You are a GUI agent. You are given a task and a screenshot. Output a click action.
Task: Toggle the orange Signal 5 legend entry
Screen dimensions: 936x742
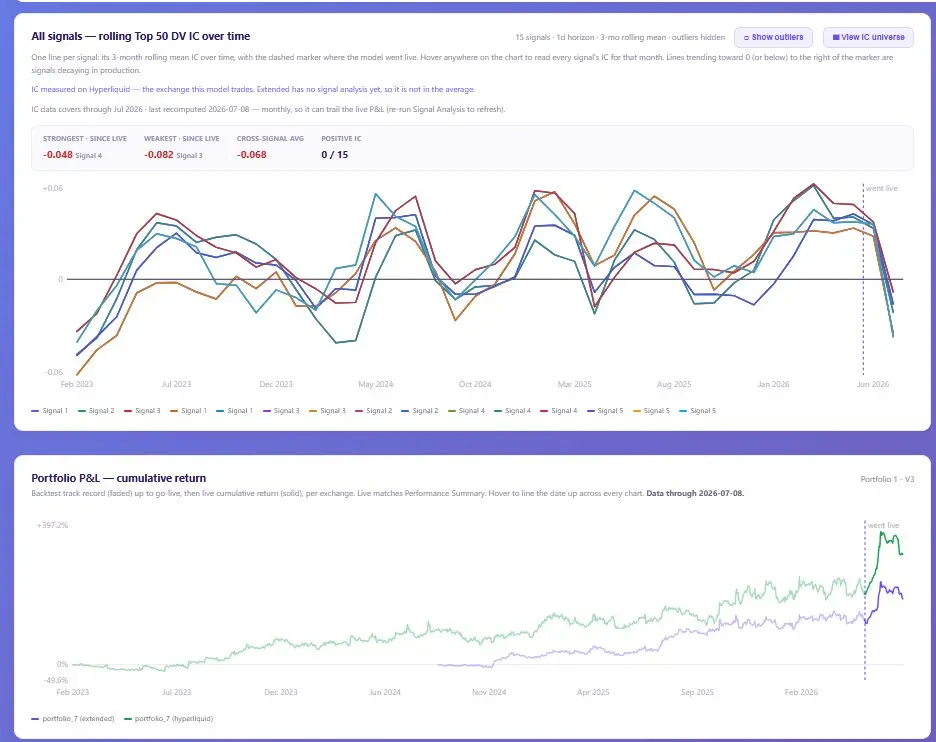(651, 411)
